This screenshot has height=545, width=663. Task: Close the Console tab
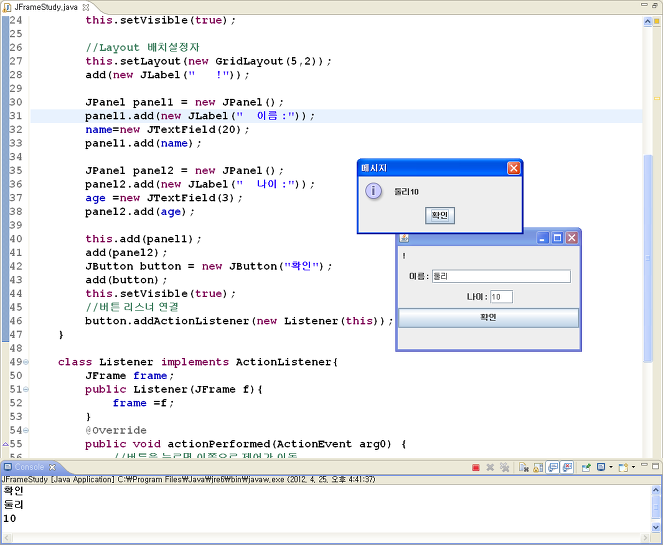(x=52, y=467)
